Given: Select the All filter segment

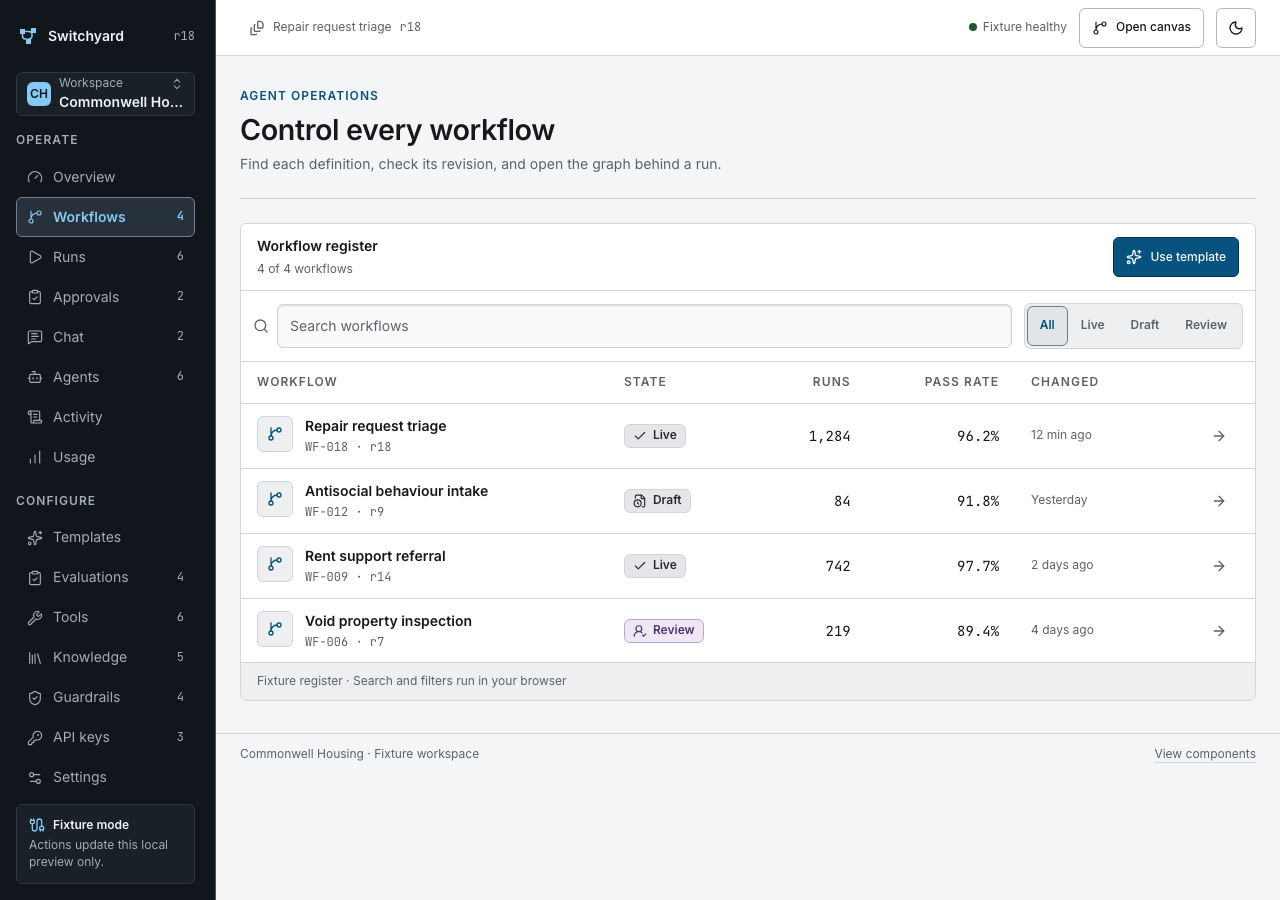Looking at the screenshot, I should point(1047,326).
